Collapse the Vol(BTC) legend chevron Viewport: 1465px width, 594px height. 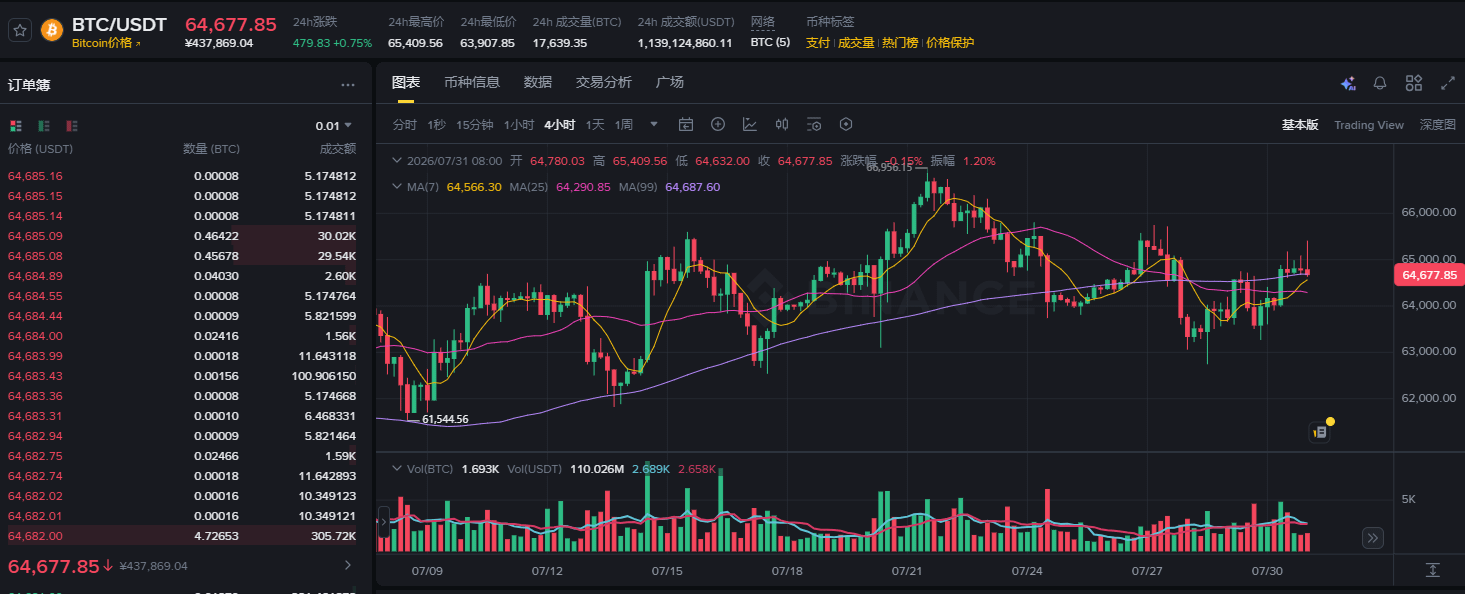tap(397, 468)
